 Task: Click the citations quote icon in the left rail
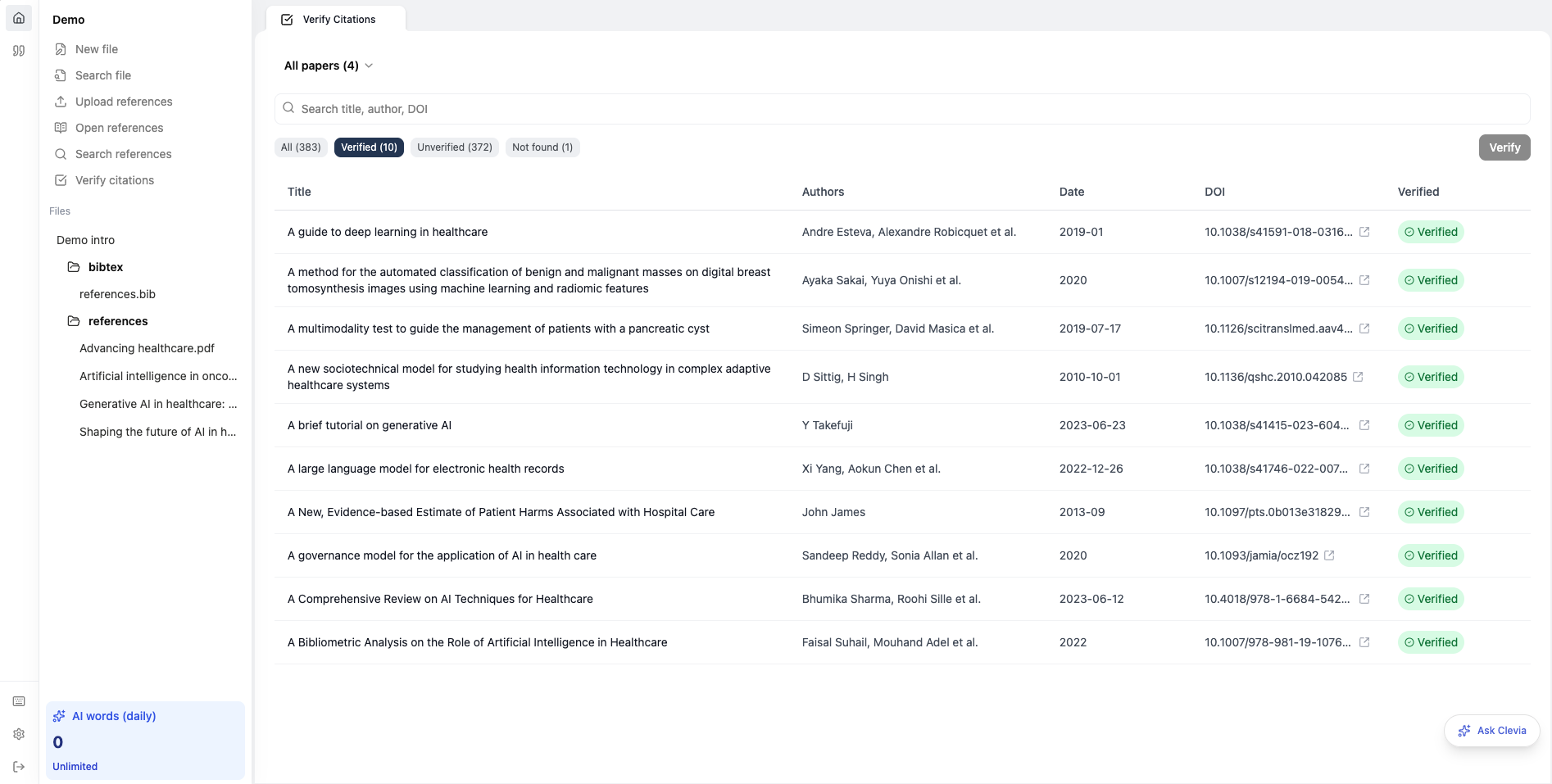click(x=18, y=50)
